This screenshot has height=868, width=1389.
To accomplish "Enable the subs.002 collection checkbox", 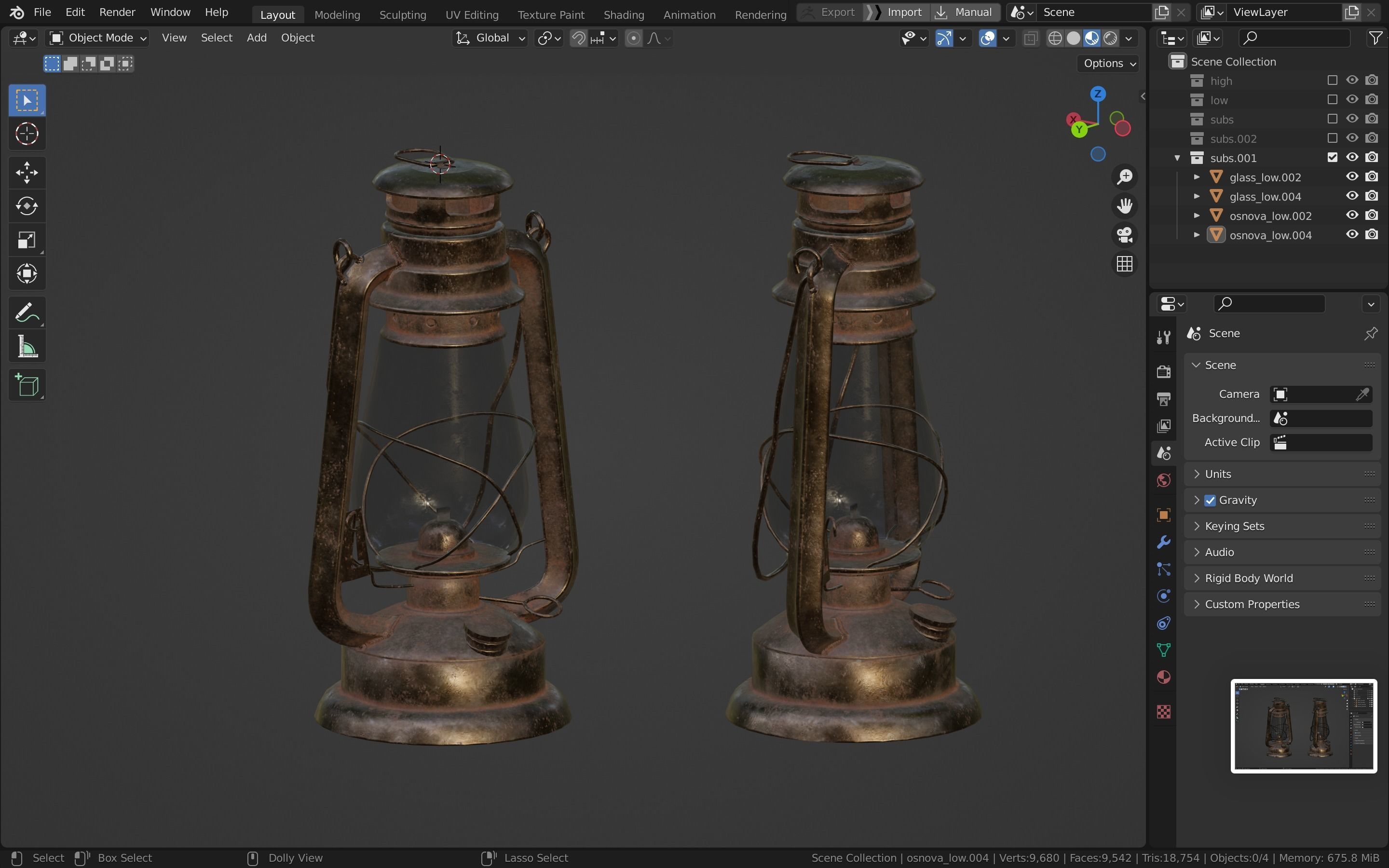I will [x=1332, y=138].
